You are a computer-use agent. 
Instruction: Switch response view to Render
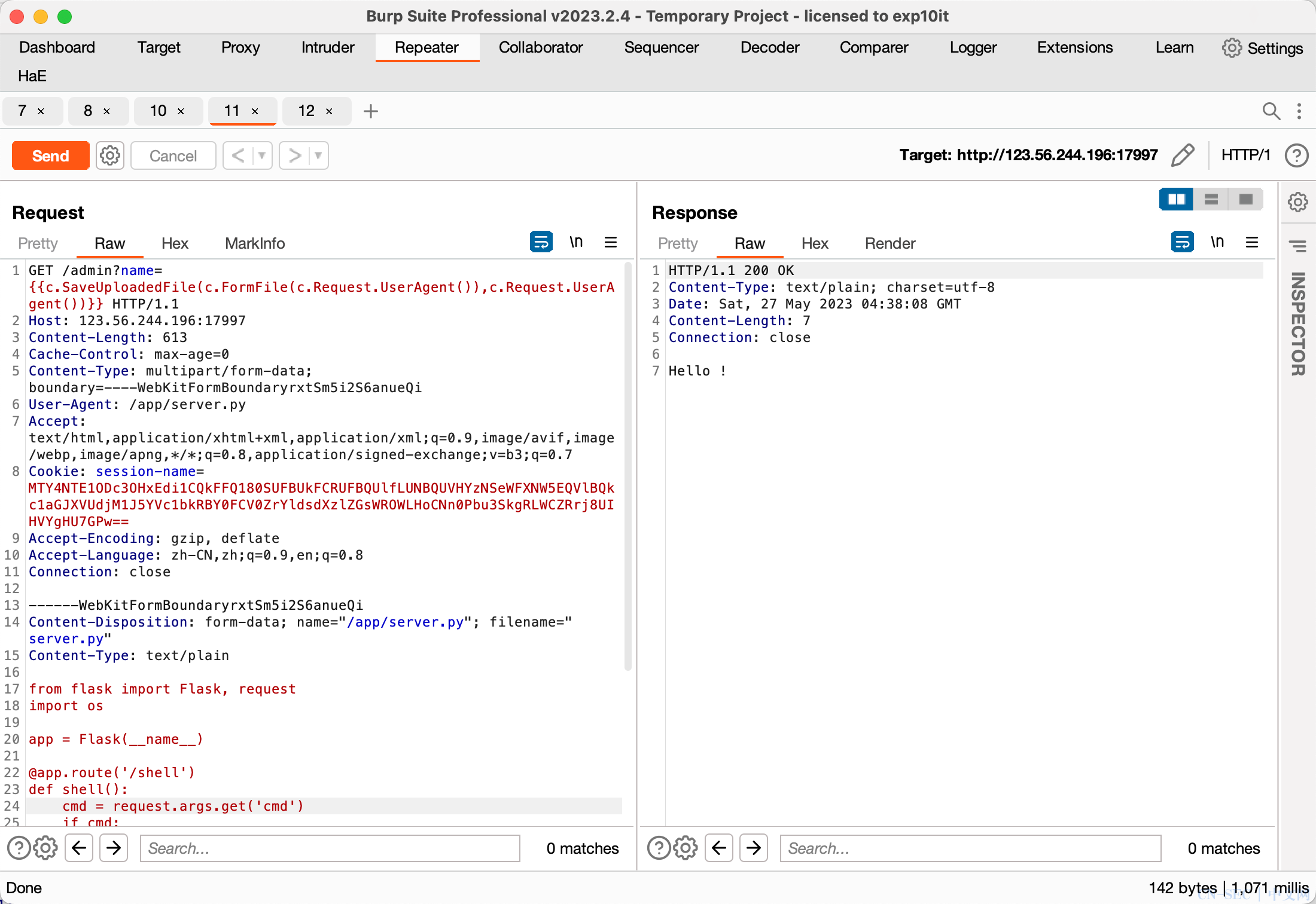click(x=890, y=243)
